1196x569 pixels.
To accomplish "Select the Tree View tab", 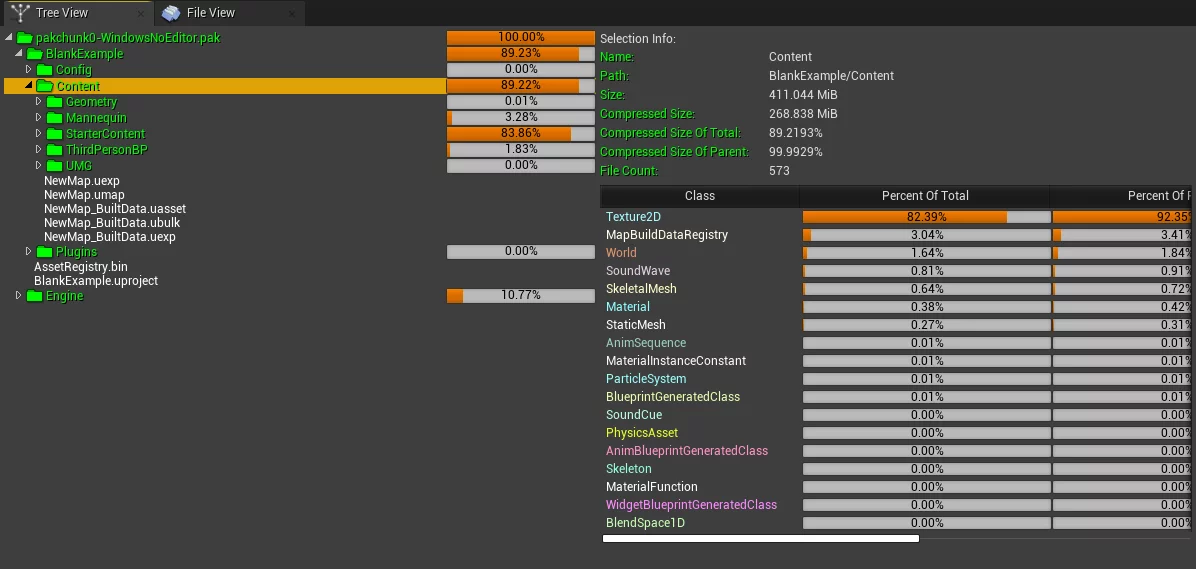I will pos(62,13).
